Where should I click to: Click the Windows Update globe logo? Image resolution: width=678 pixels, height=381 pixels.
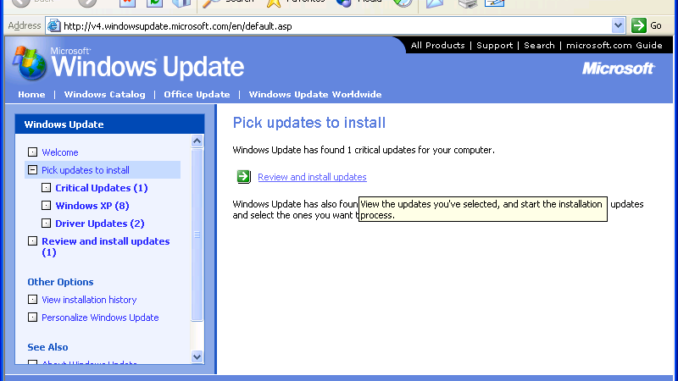click(x=29, y=64)
